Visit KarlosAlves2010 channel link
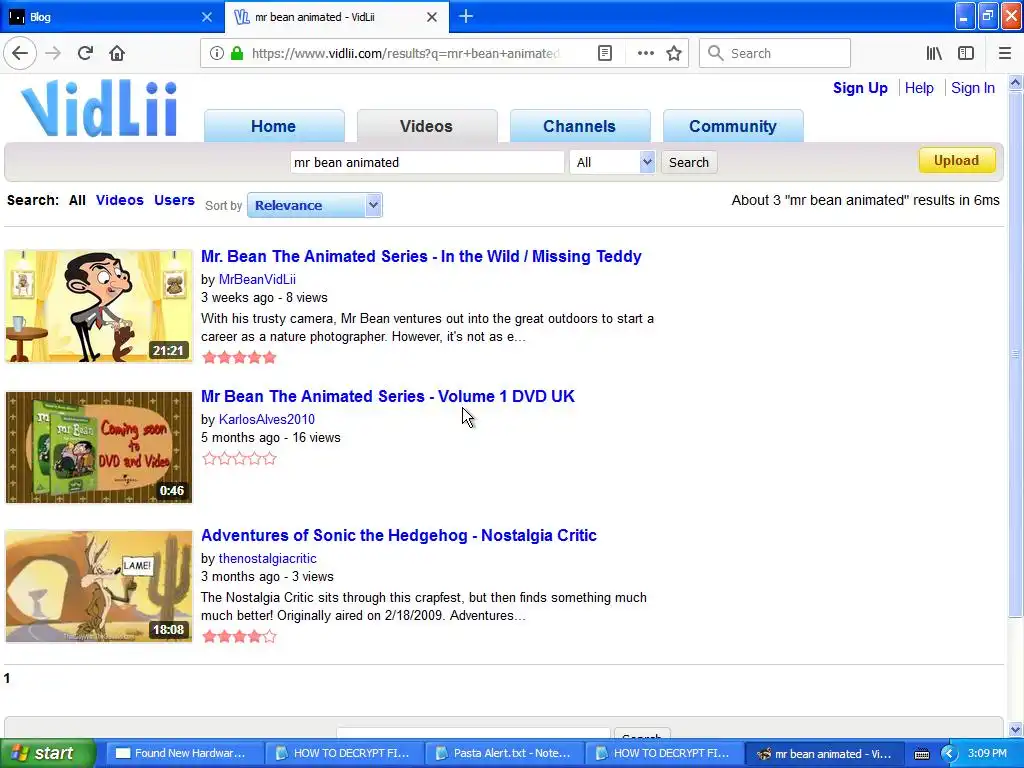The height and width of the screenshot is (768, 1024). click(x=266, y=419)
